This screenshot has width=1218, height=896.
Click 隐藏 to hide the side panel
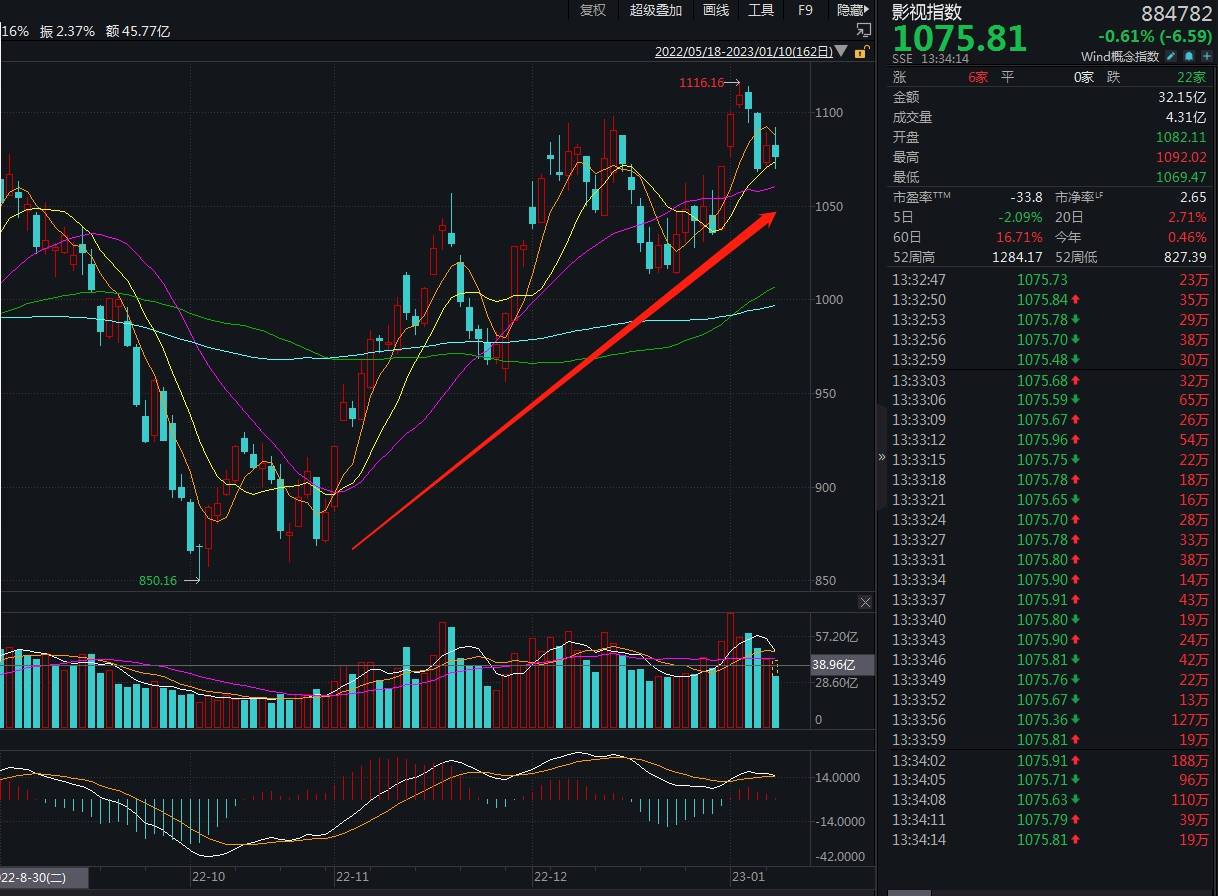pos(852,10)
